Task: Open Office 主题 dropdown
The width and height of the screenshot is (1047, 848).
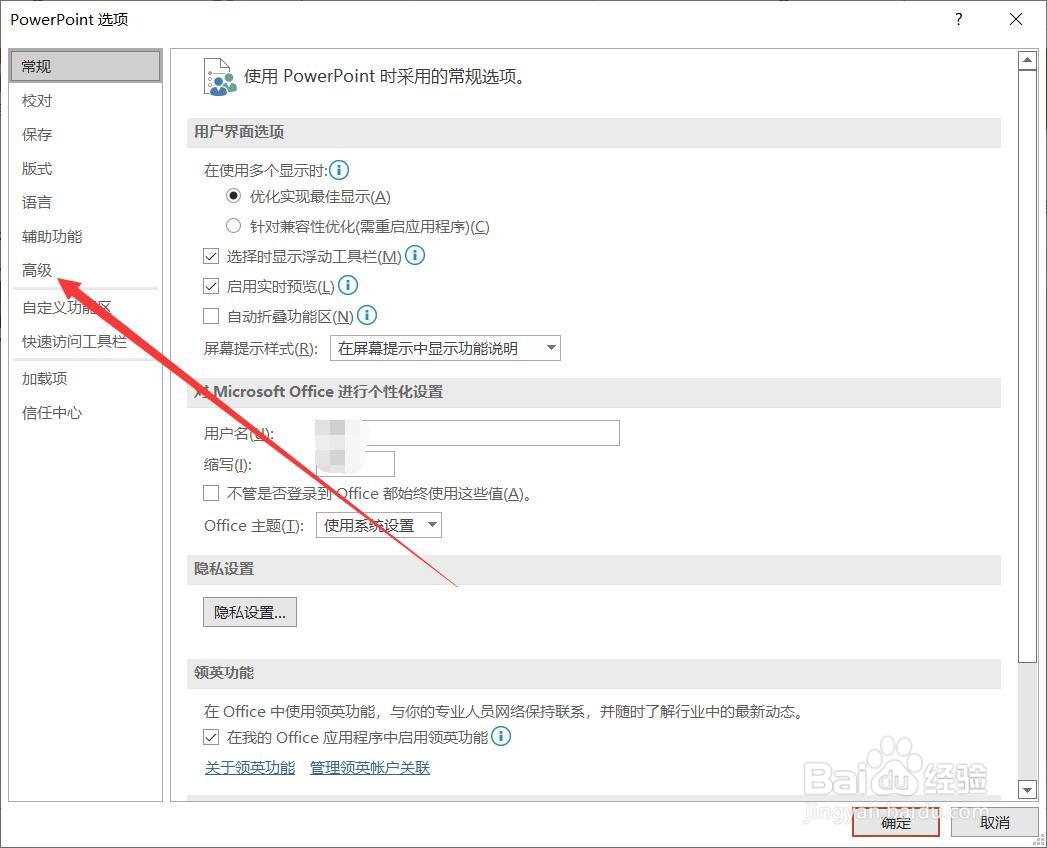Action: click(379, 525)
